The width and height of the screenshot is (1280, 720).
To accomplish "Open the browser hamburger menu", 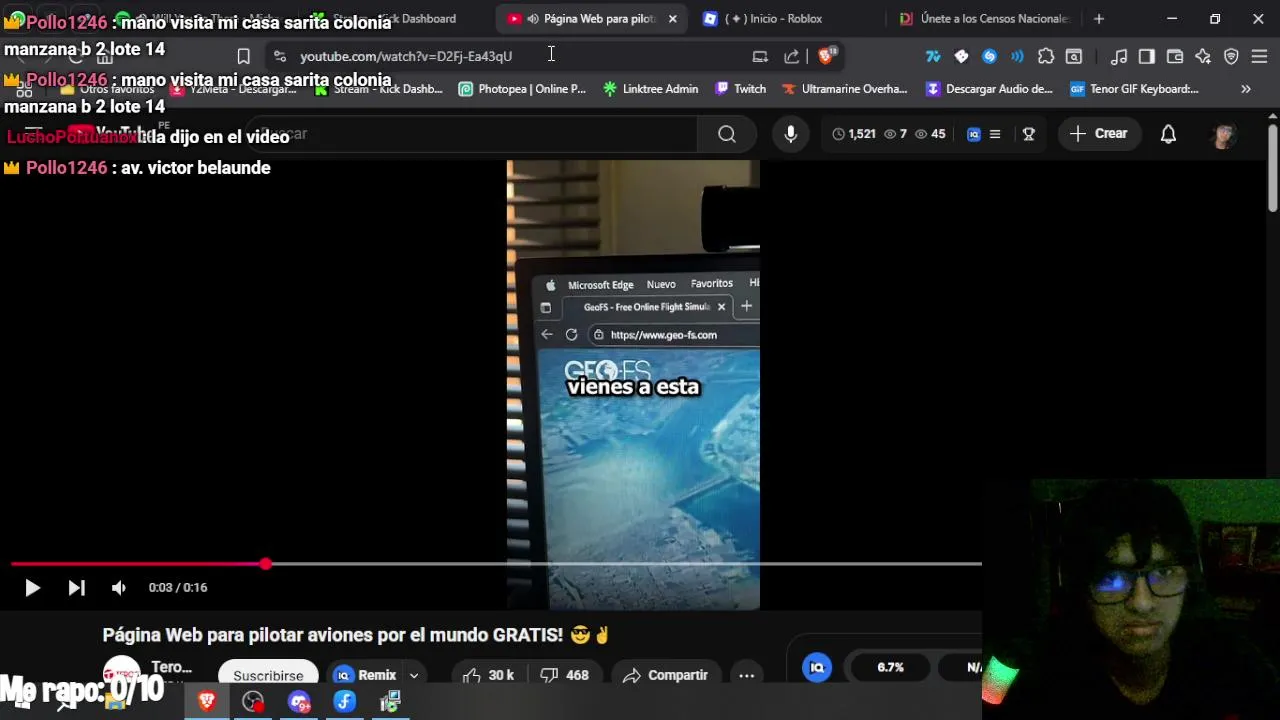I will click(x=1259, y=57).
